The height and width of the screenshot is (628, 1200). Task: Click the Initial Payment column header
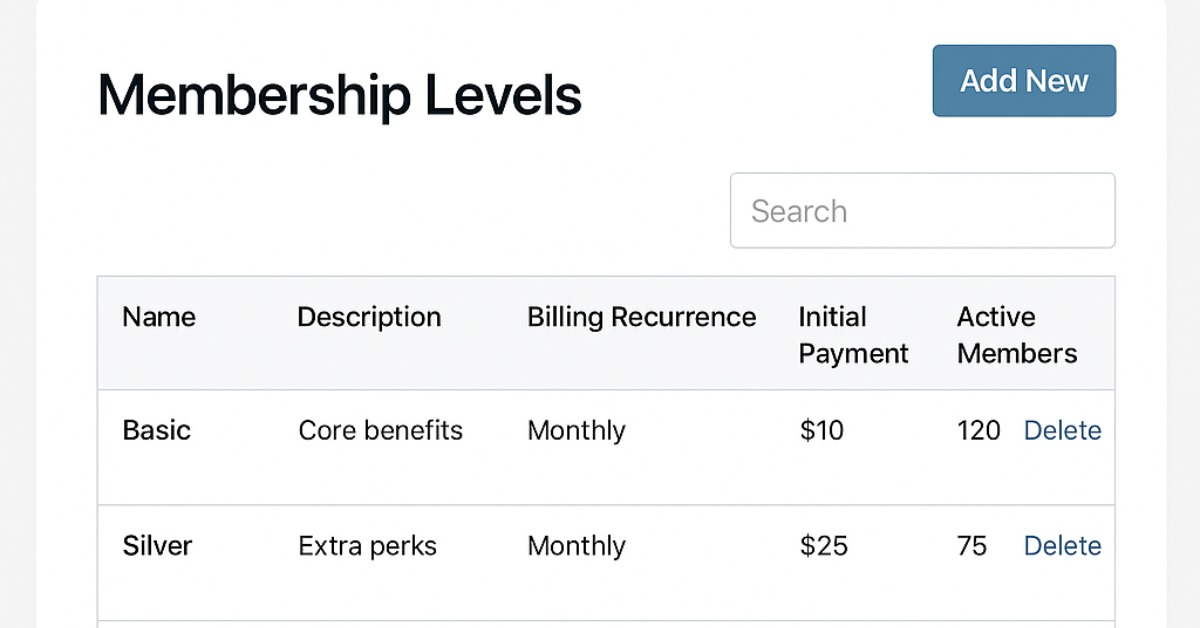click(x=853, y=335)
